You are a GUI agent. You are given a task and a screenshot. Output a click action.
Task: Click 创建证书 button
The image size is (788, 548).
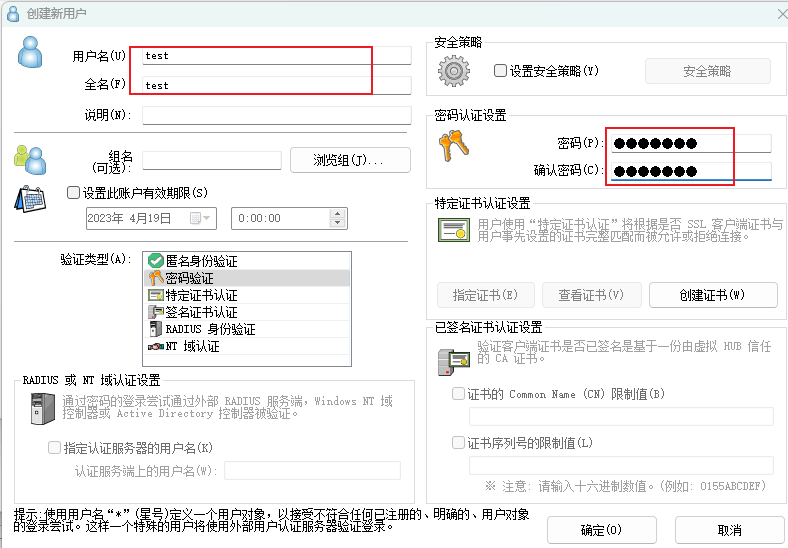coord(712,295)
